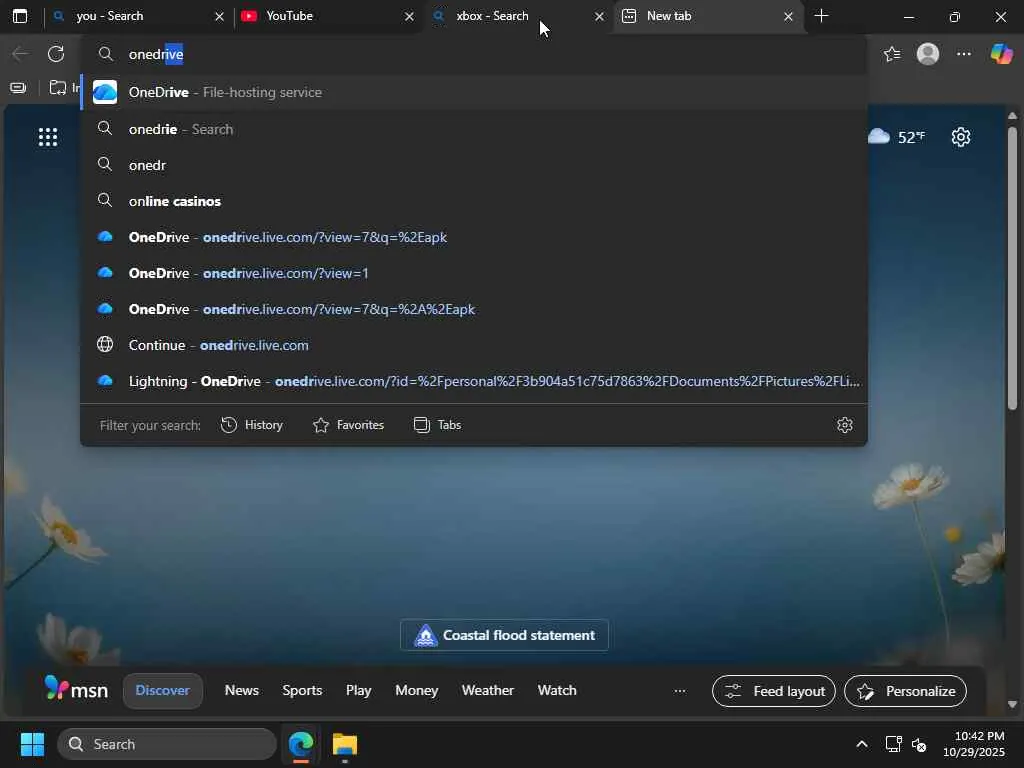Viewport: 1024px width, 768px height.
Task: Close the you - Search tab
Action: [x=219, y=16]
